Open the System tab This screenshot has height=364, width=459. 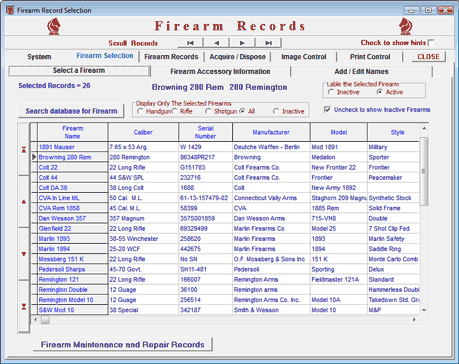tap(39, 57)
